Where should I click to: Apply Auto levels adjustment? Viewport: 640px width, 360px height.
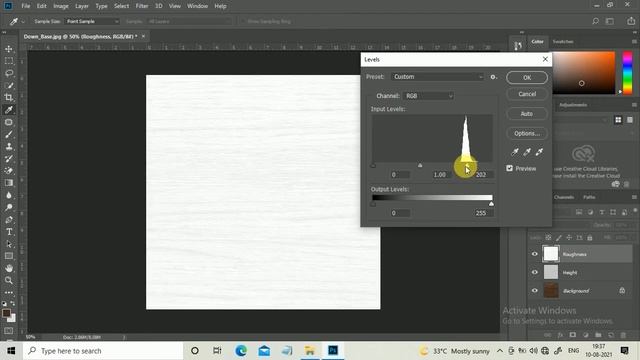(527, 114)
